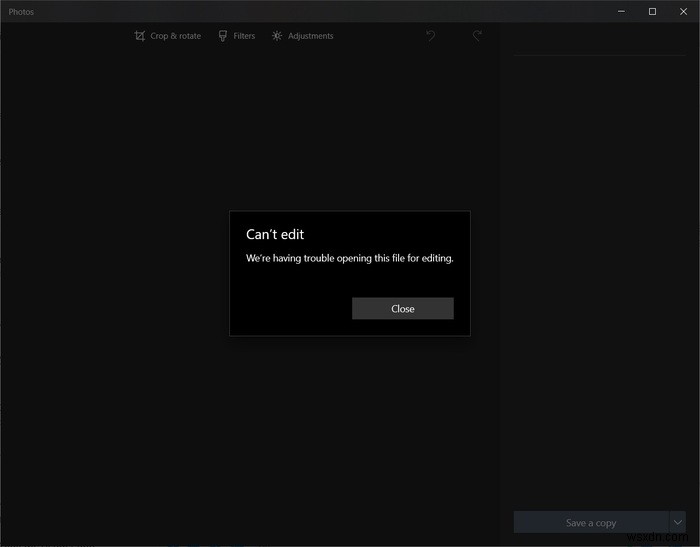Close the Photos app window
The width and height of the screenshot is (700, 547).
[683, 12]
